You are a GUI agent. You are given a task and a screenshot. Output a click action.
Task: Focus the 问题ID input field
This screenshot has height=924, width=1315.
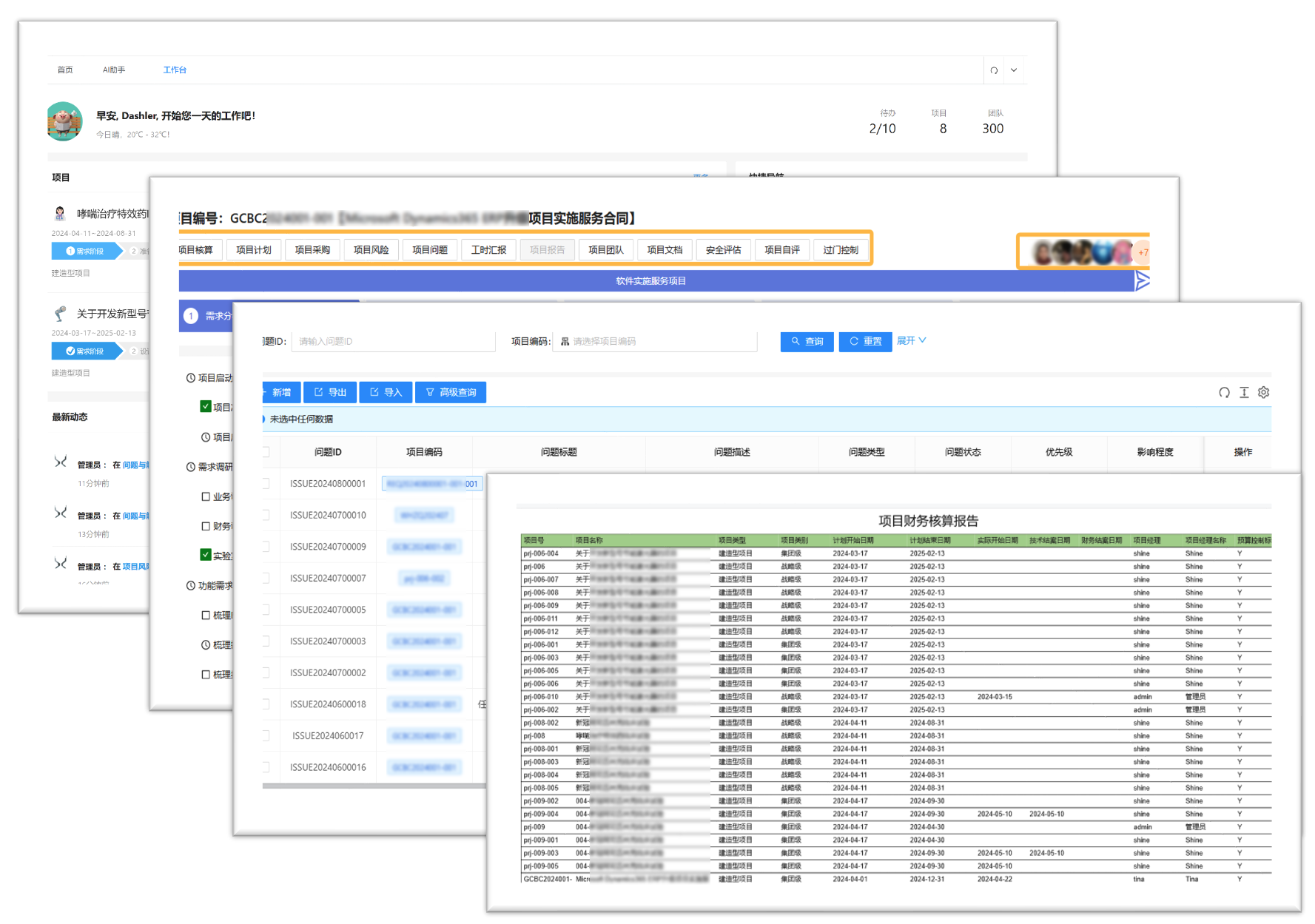pos(393,341)
